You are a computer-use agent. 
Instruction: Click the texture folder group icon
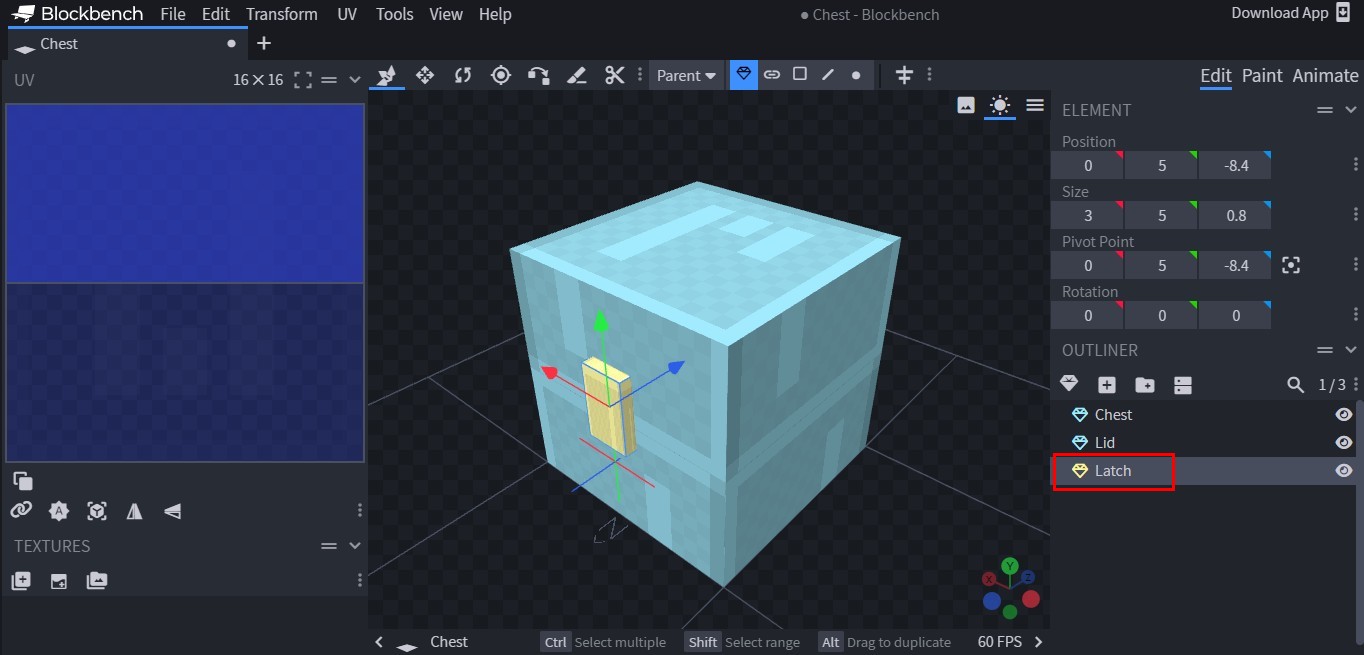pyautogui.click(x=97, y=581)
